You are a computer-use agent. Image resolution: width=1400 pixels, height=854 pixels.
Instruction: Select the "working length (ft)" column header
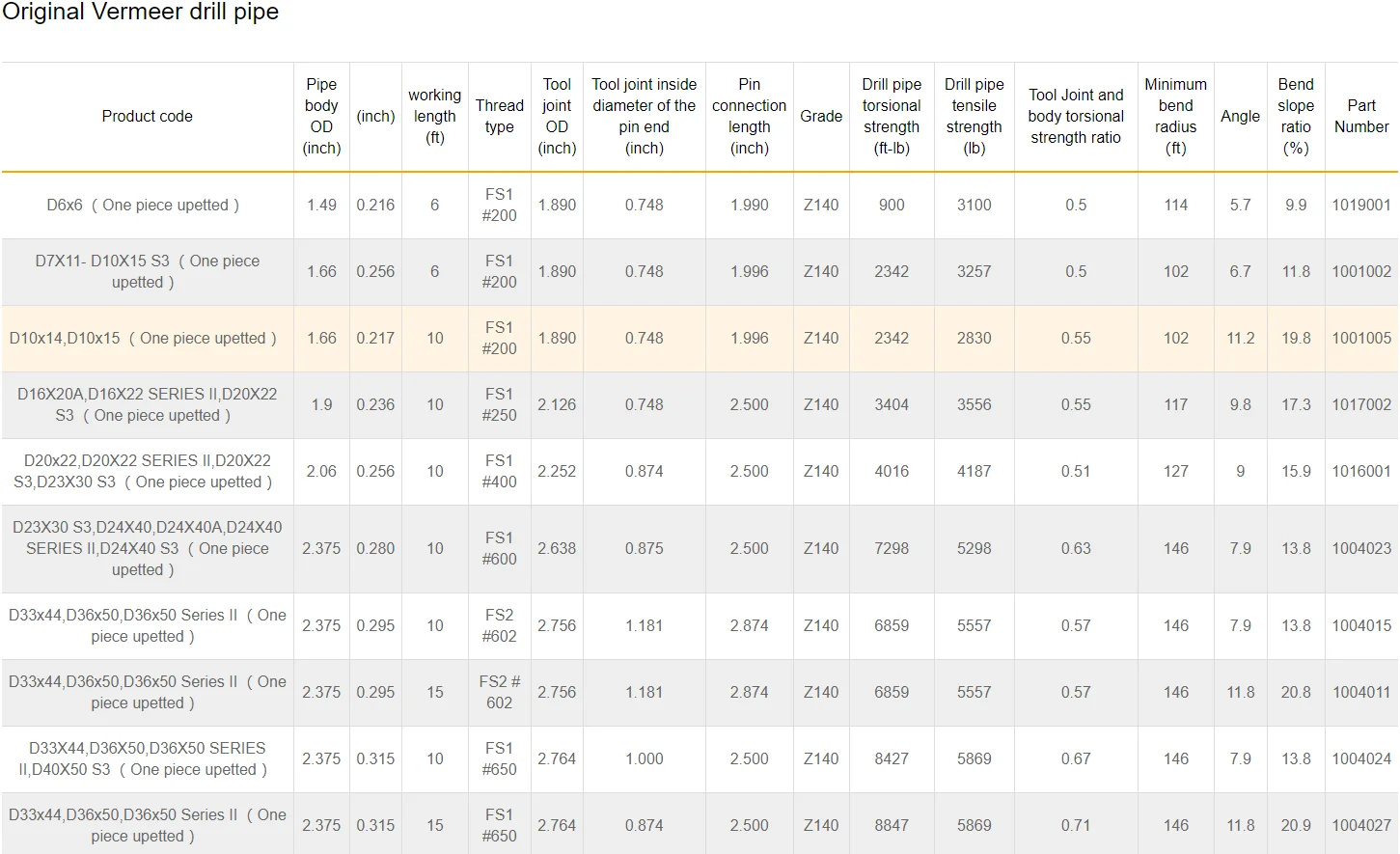coord(434,116)
